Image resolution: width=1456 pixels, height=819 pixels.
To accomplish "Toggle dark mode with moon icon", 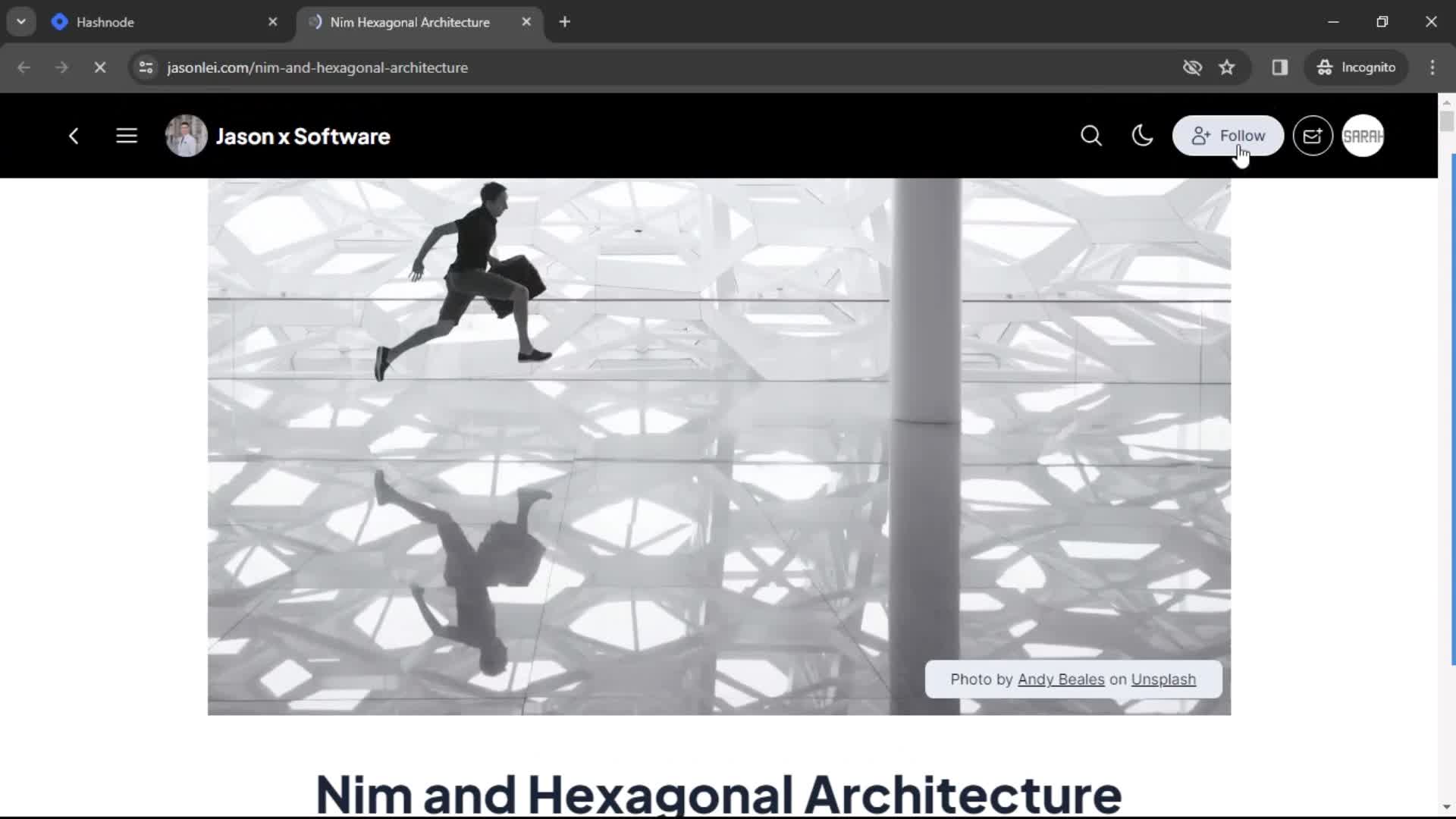I will pos(1142,136).
